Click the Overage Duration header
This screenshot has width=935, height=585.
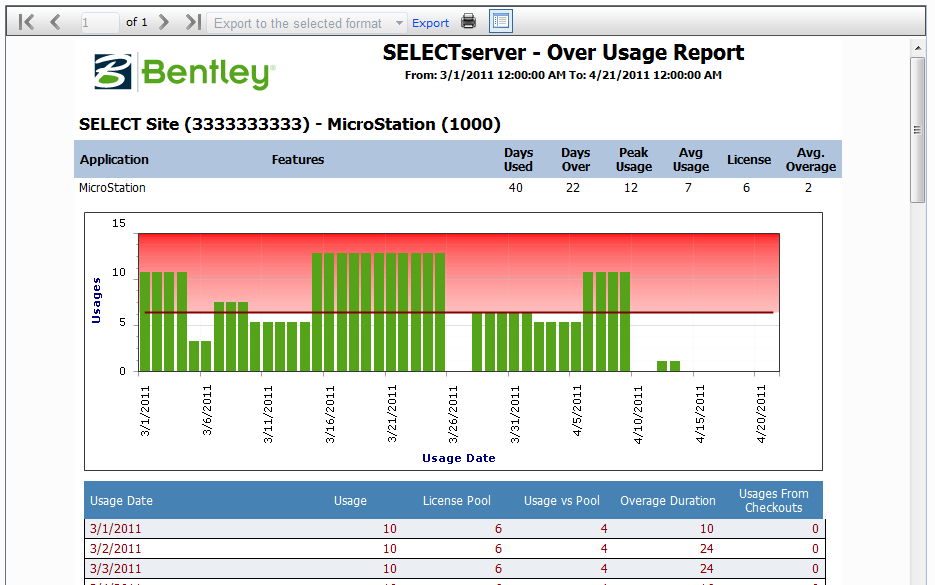tap(667, 501)
